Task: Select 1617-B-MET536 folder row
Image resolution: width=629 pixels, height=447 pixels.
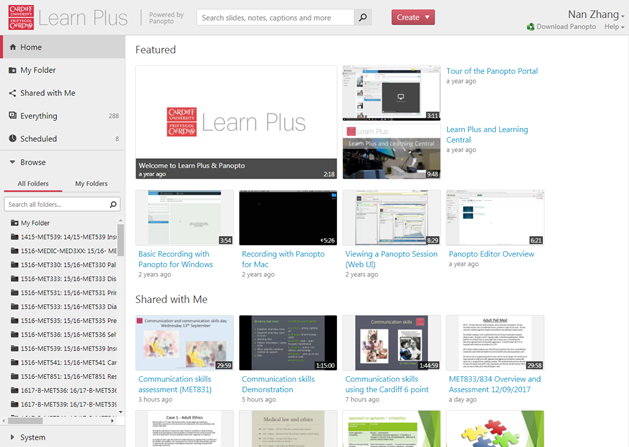Action: [x=63, y=390]
